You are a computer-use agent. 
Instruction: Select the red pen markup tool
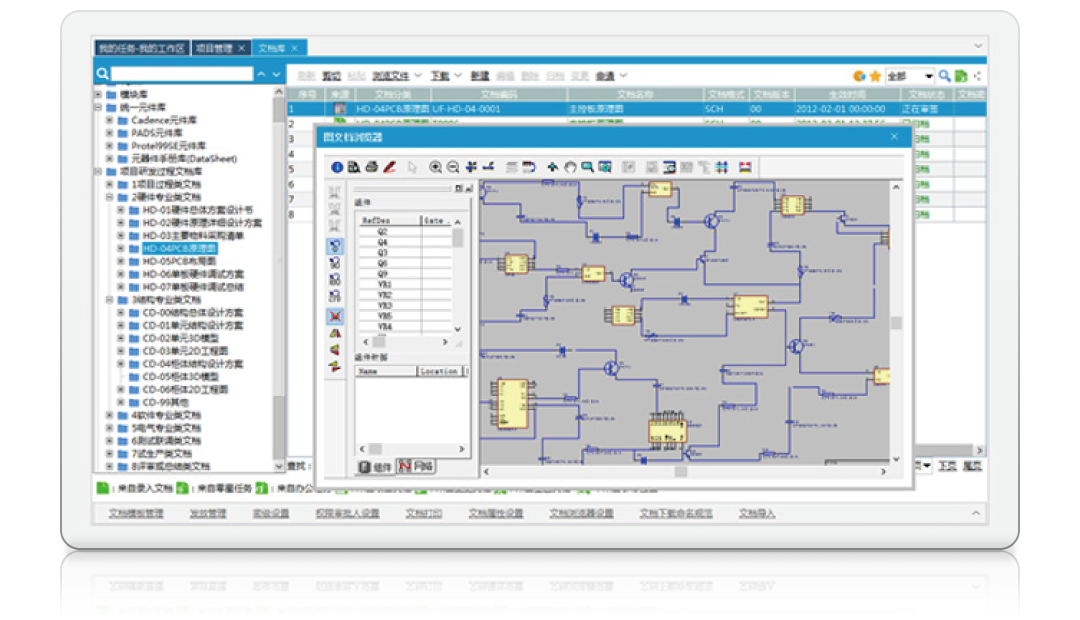coord(389,167)
